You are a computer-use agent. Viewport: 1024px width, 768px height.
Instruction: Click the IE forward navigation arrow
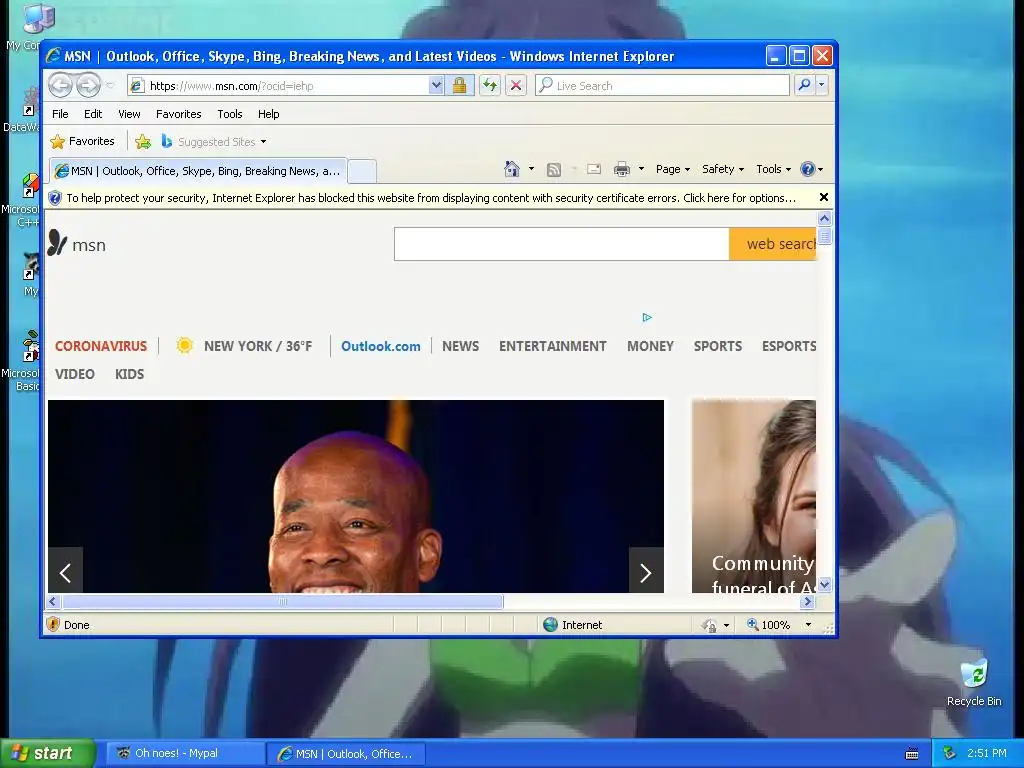tap(88, 85)
